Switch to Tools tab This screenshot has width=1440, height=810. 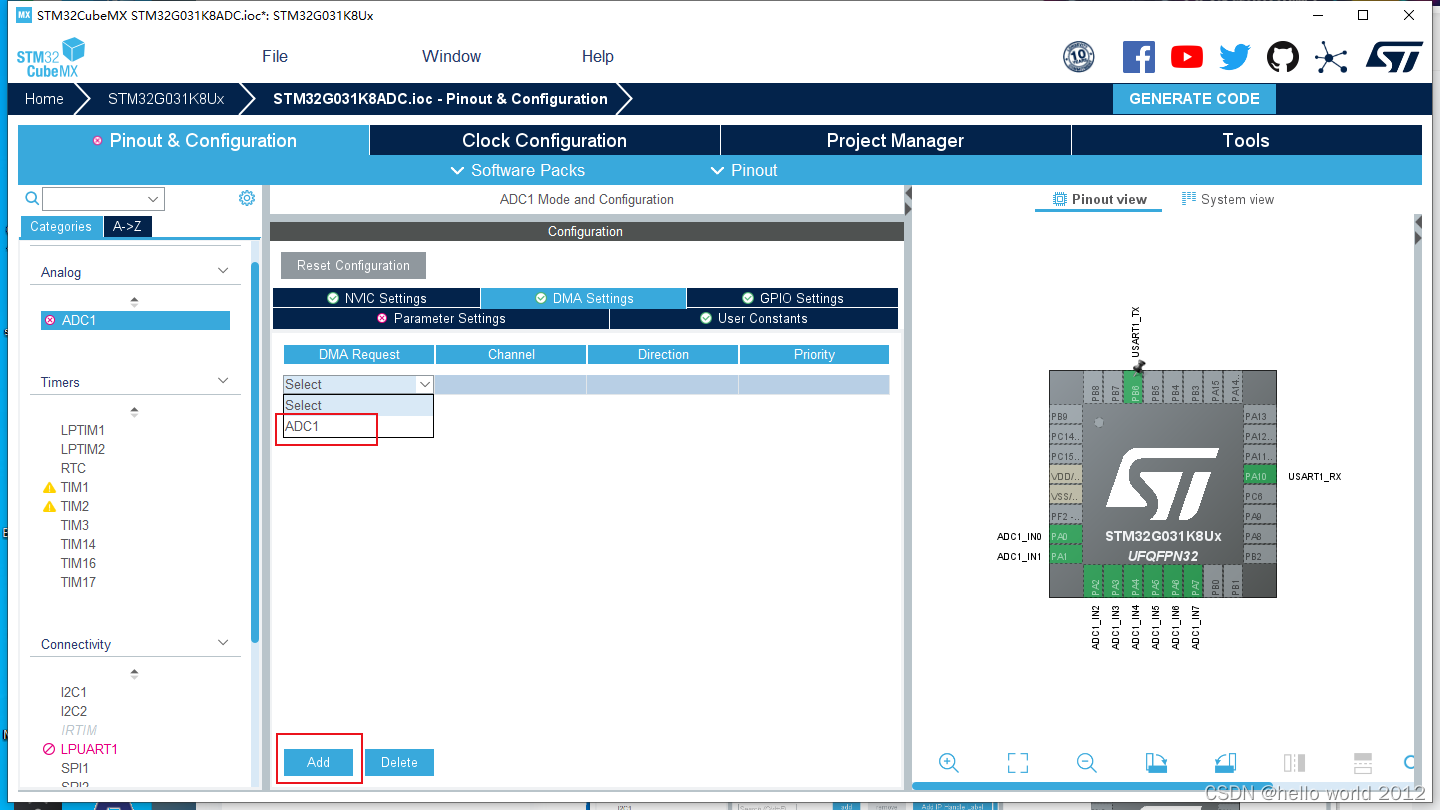1246,140
